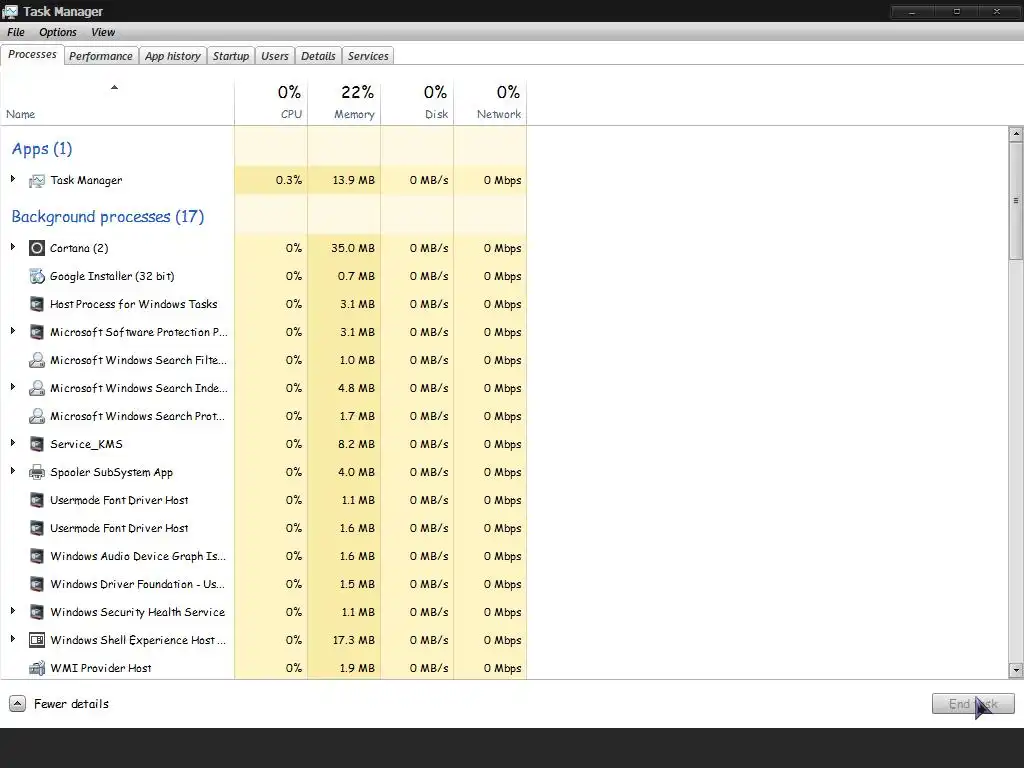The width and height of the screenshot is (1024, 768).
Task: Open the View menu
Action: point(103,32)
